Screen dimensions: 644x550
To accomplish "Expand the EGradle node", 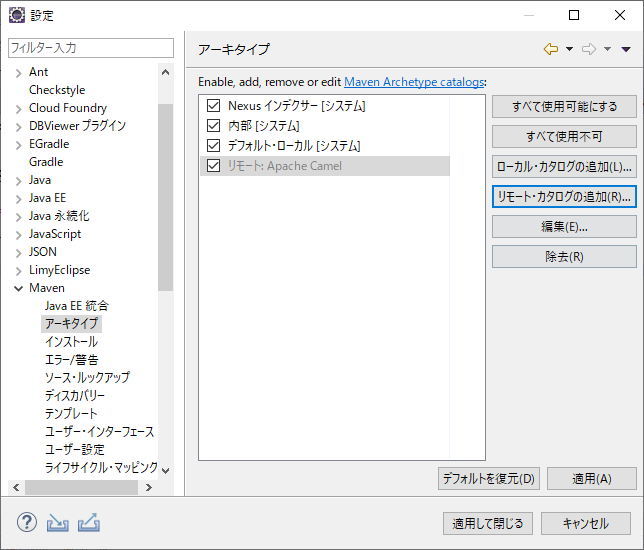I will pos(18,145).
